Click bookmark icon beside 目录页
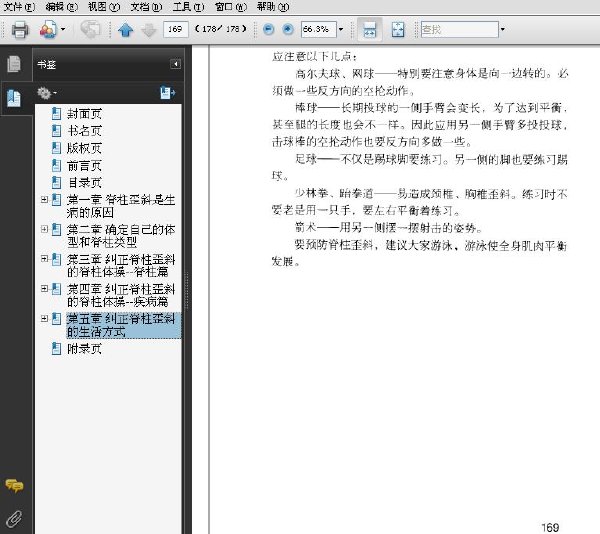Image resolution: width=600 pixels, height=534 pixels. click(56, 183)
